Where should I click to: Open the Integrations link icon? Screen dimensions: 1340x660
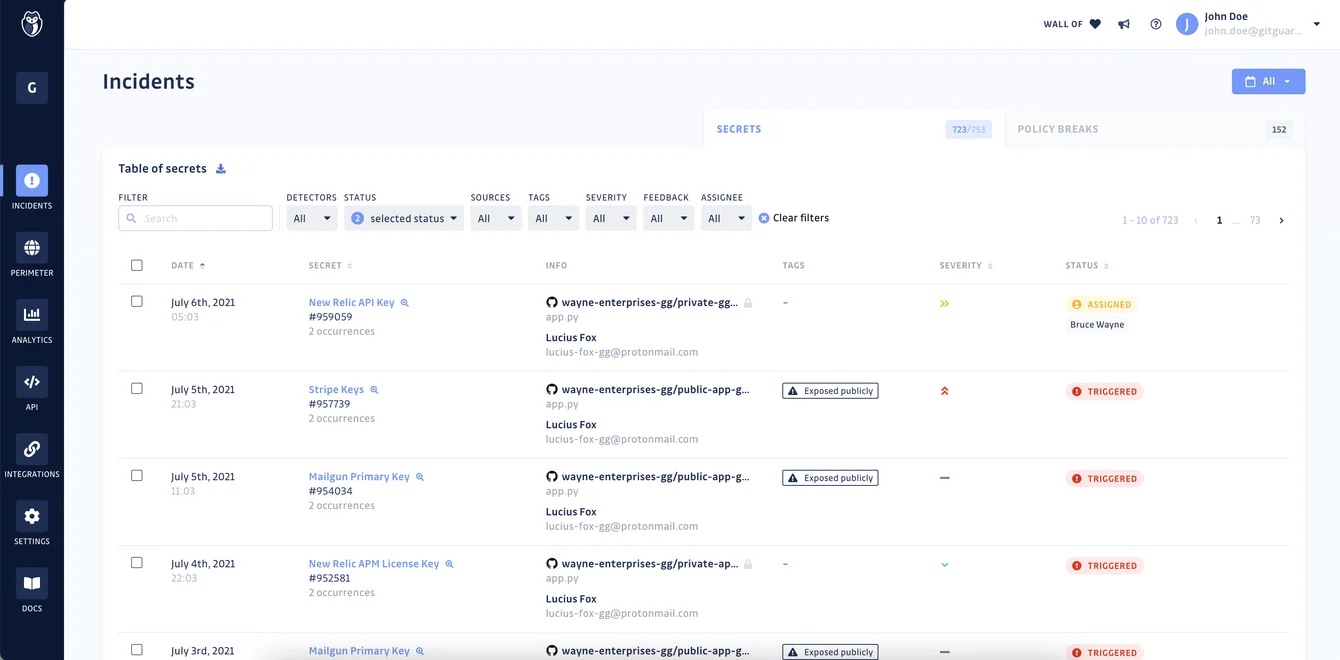coord(32,449)
